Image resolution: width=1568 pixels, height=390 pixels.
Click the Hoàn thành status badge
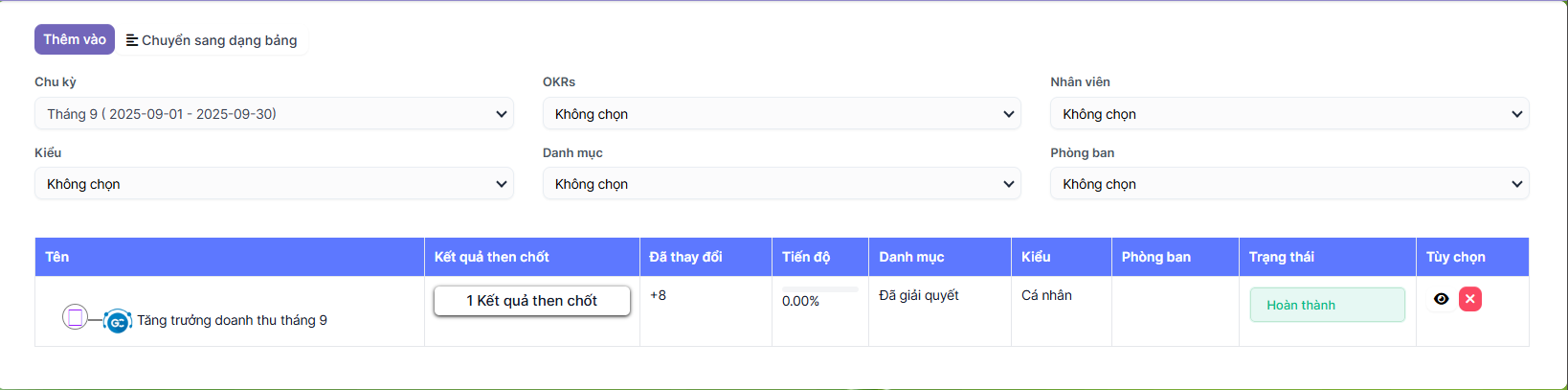1327,305
